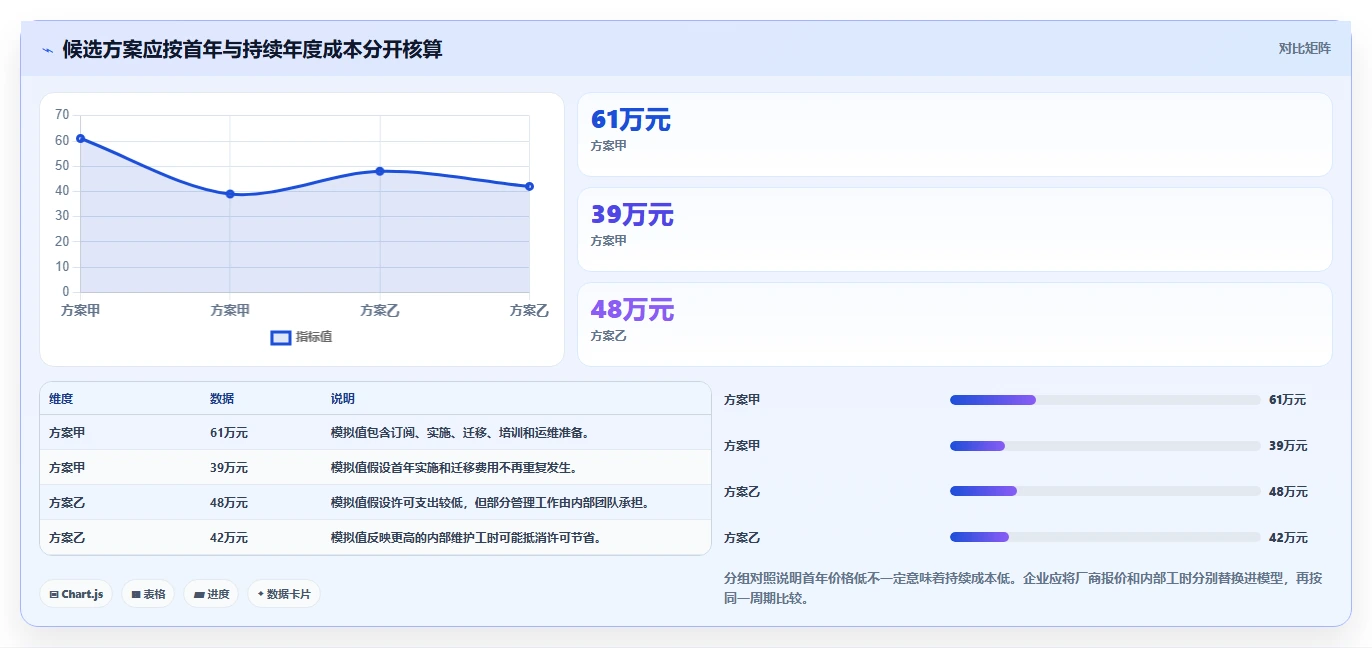This screenshot has height=648, width=1372.
Task: Click the 10 label on the chart y-axis
Action: point(62,267)
